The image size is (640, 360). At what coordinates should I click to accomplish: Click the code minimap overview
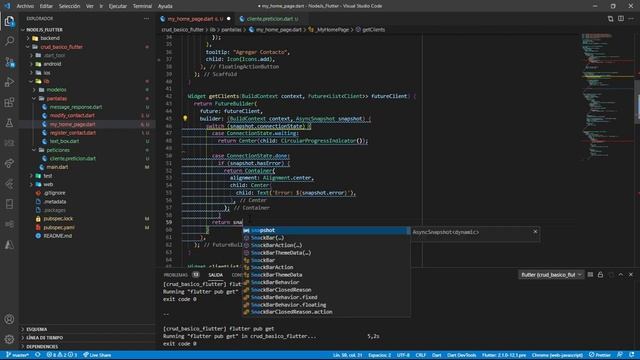coord(606,98)
